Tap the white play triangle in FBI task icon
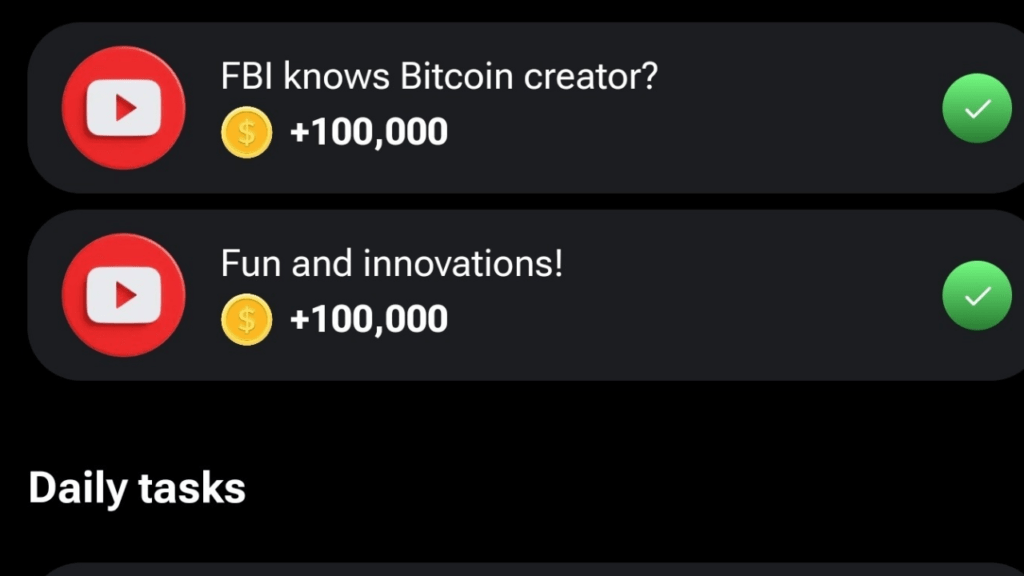 (125, 108)
